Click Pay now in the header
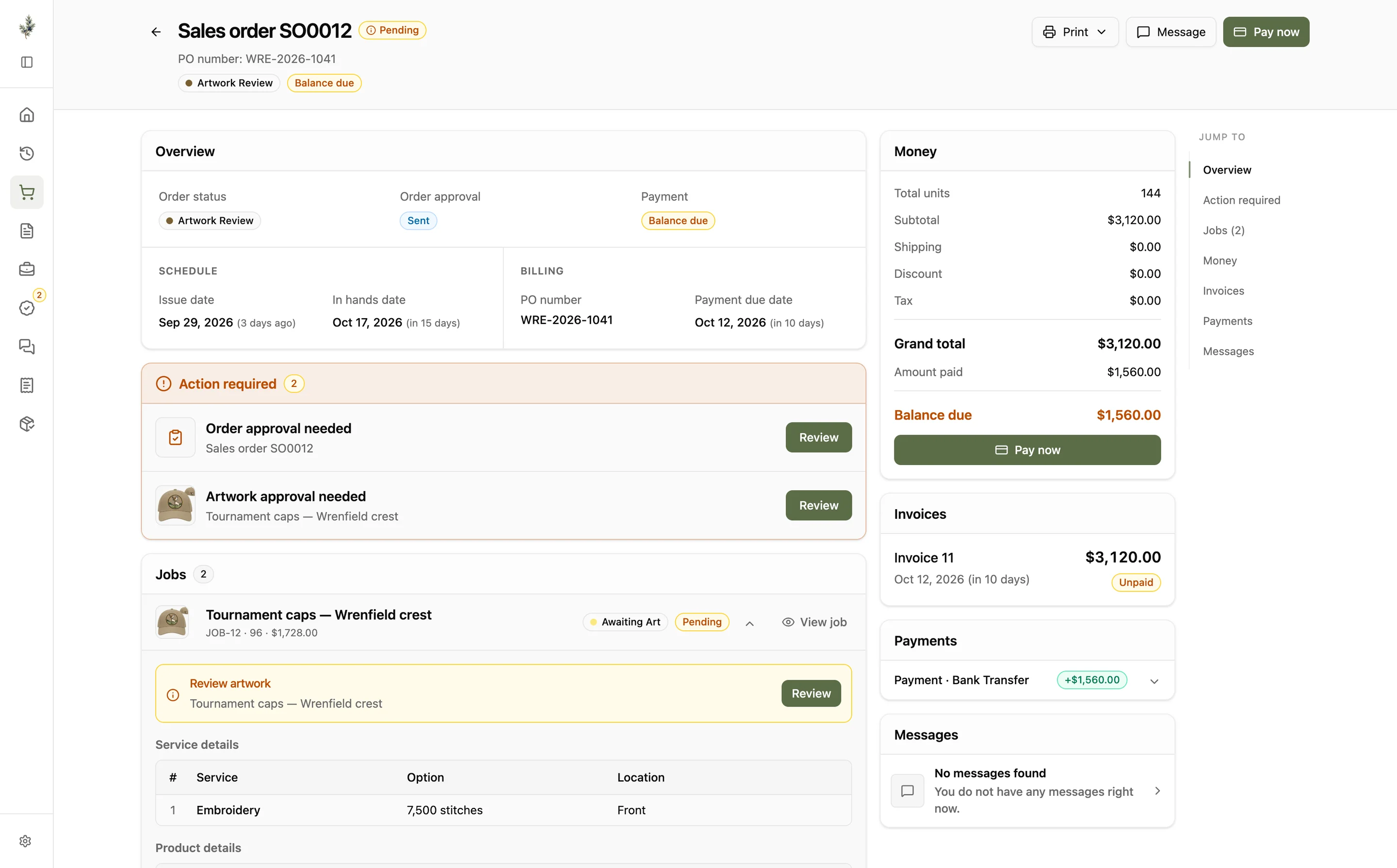 click(x=1266, y=32)
